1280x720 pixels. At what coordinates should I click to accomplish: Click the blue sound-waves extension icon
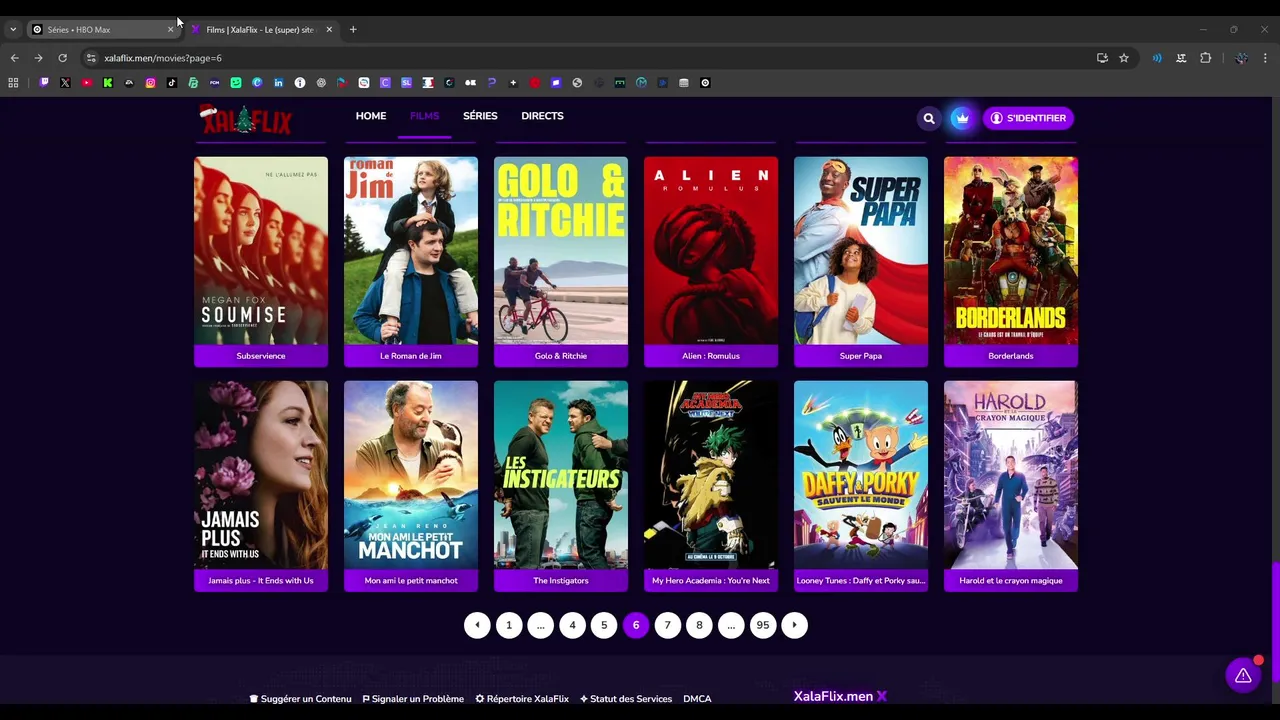(x=1157, y=58)
